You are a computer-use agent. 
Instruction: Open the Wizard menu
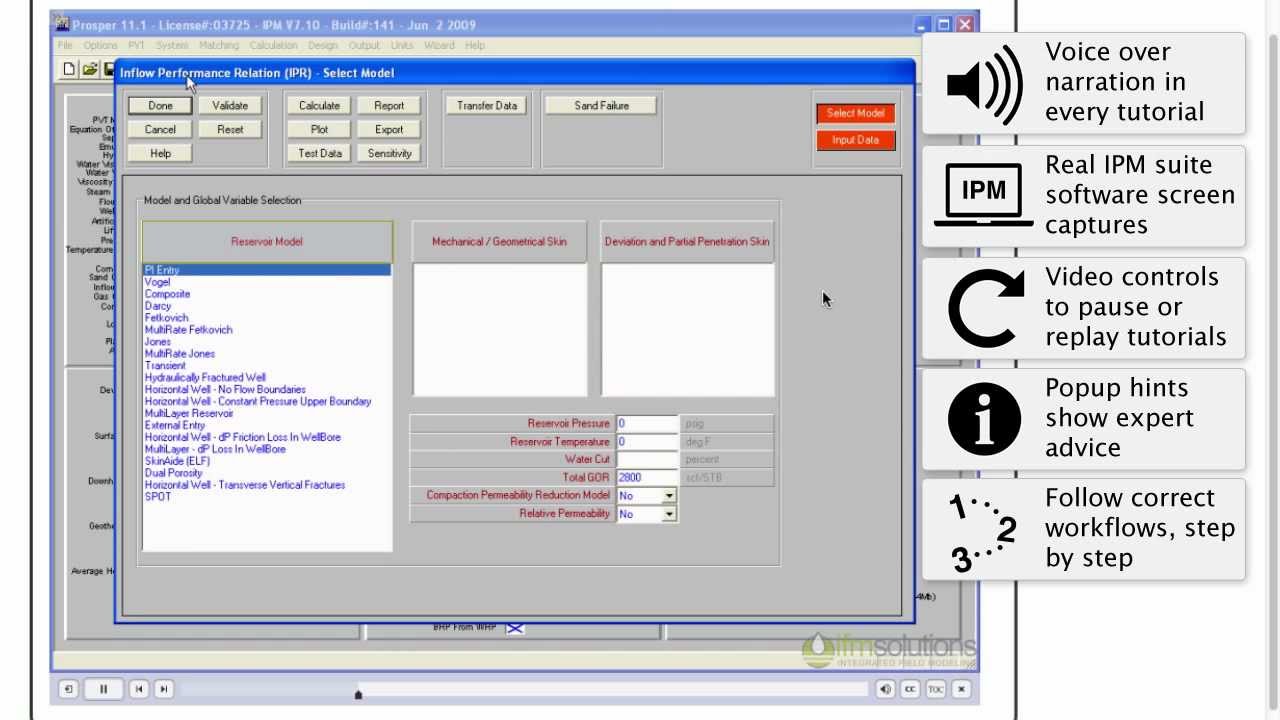439,45
